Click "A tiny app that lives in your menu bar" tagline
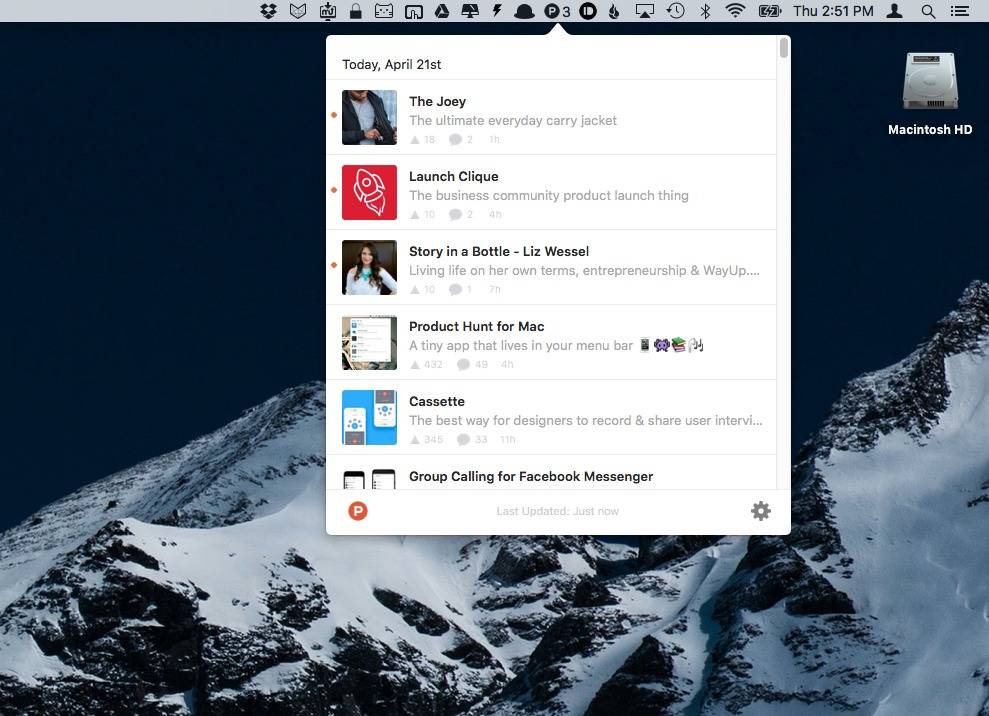 tap(521, 346)
